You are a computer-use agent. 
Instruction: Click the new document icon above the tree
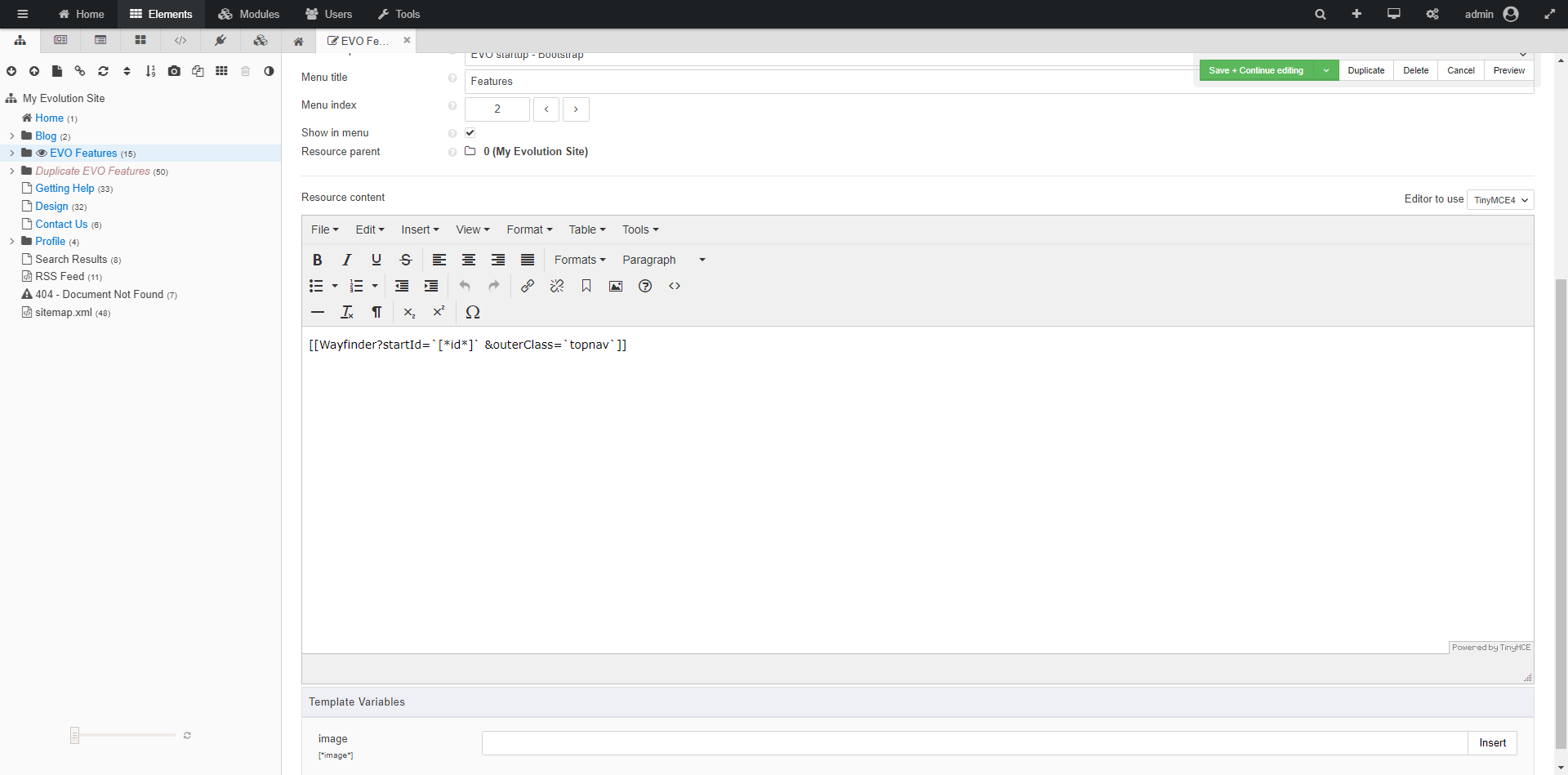click(57, 71)
